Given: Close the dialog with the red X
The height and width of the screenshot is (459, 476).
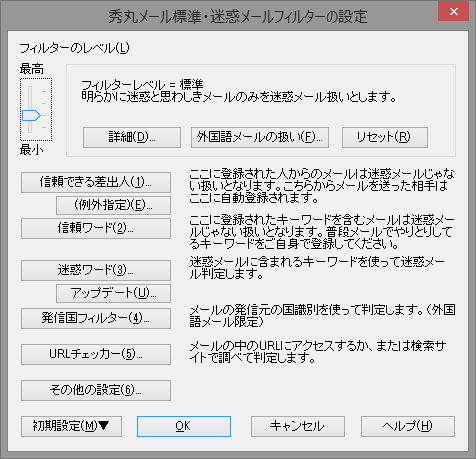Looking at the screenshot, I should [453, 11].
